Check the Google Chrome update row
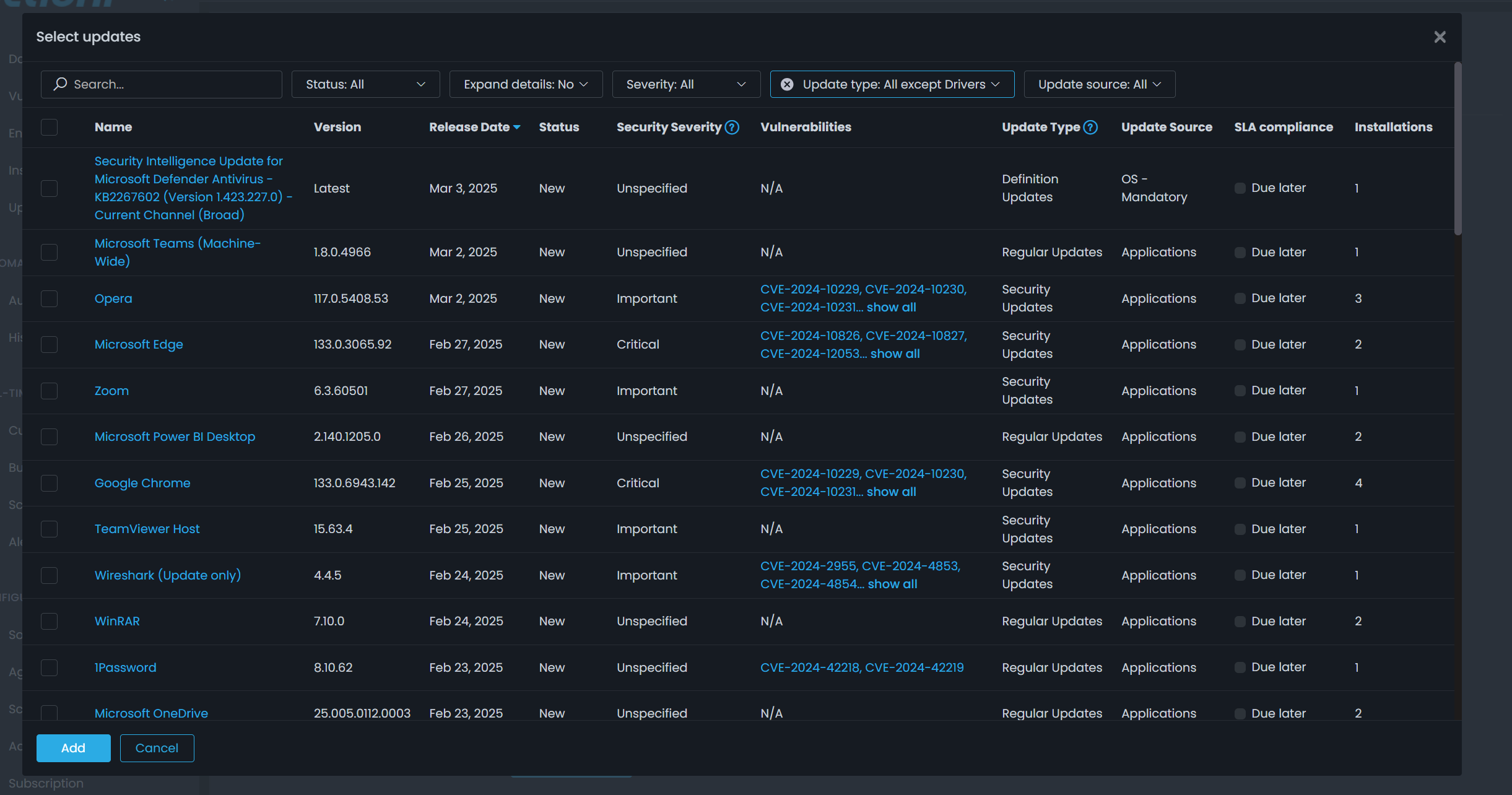 coord(49,483)
